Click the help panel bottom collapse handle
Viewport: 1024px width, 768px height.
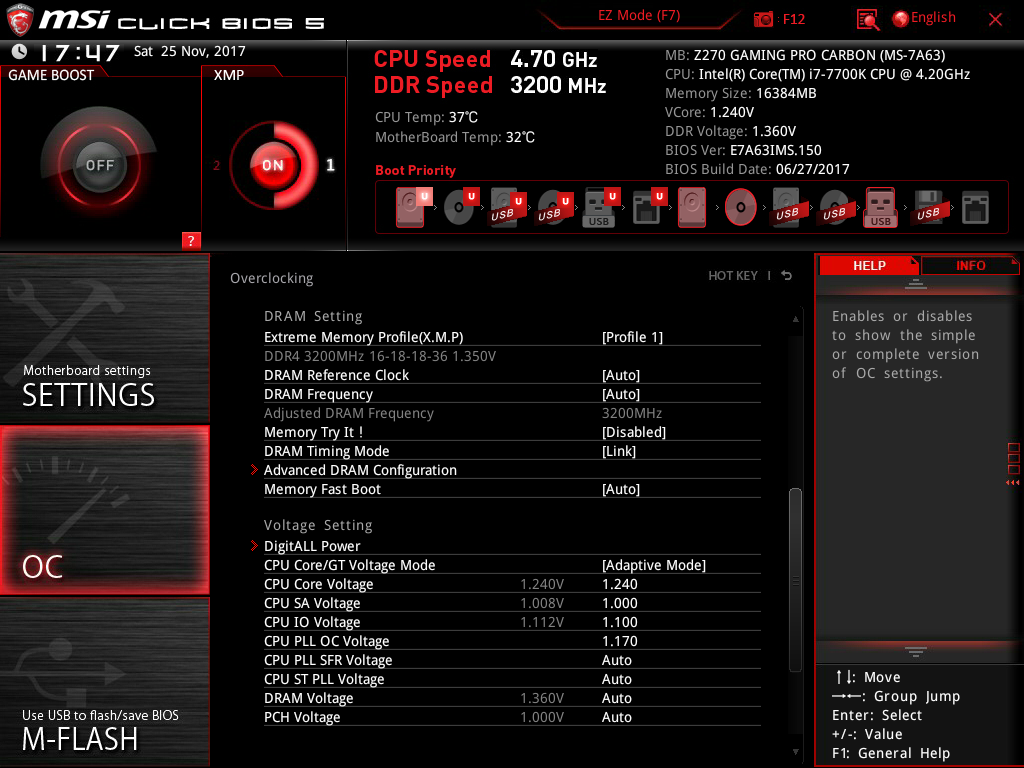[x=916, y=651]
